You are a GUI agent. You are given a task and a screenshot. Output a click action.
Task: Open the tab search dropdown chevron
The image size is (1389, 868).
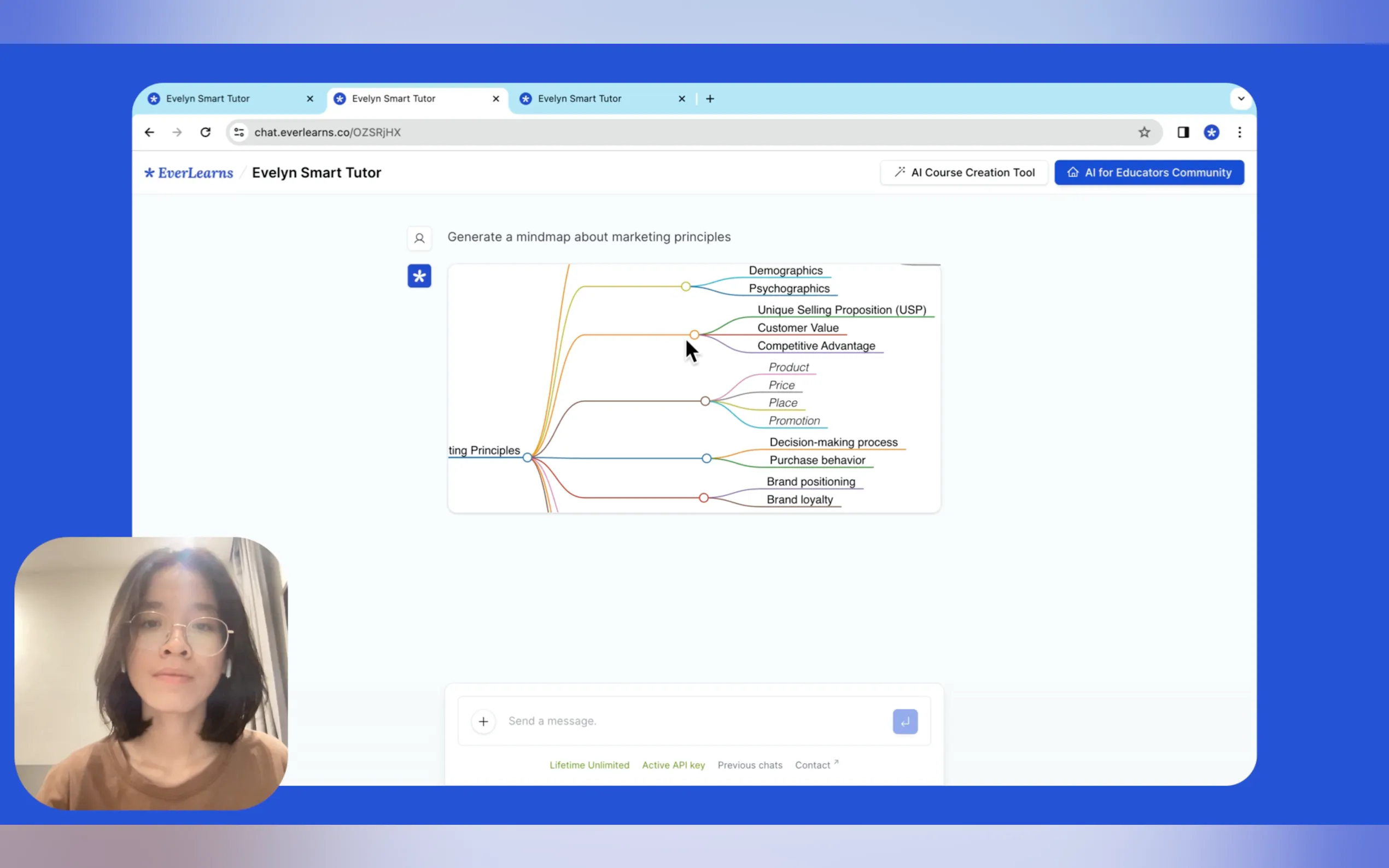click(1241, 99)
